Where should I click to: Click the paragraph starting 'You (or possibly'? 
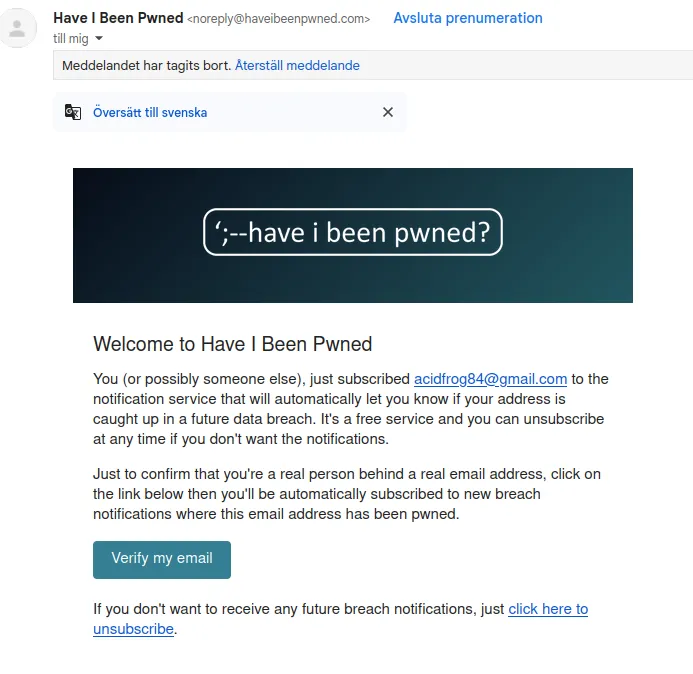click(350, 409)
